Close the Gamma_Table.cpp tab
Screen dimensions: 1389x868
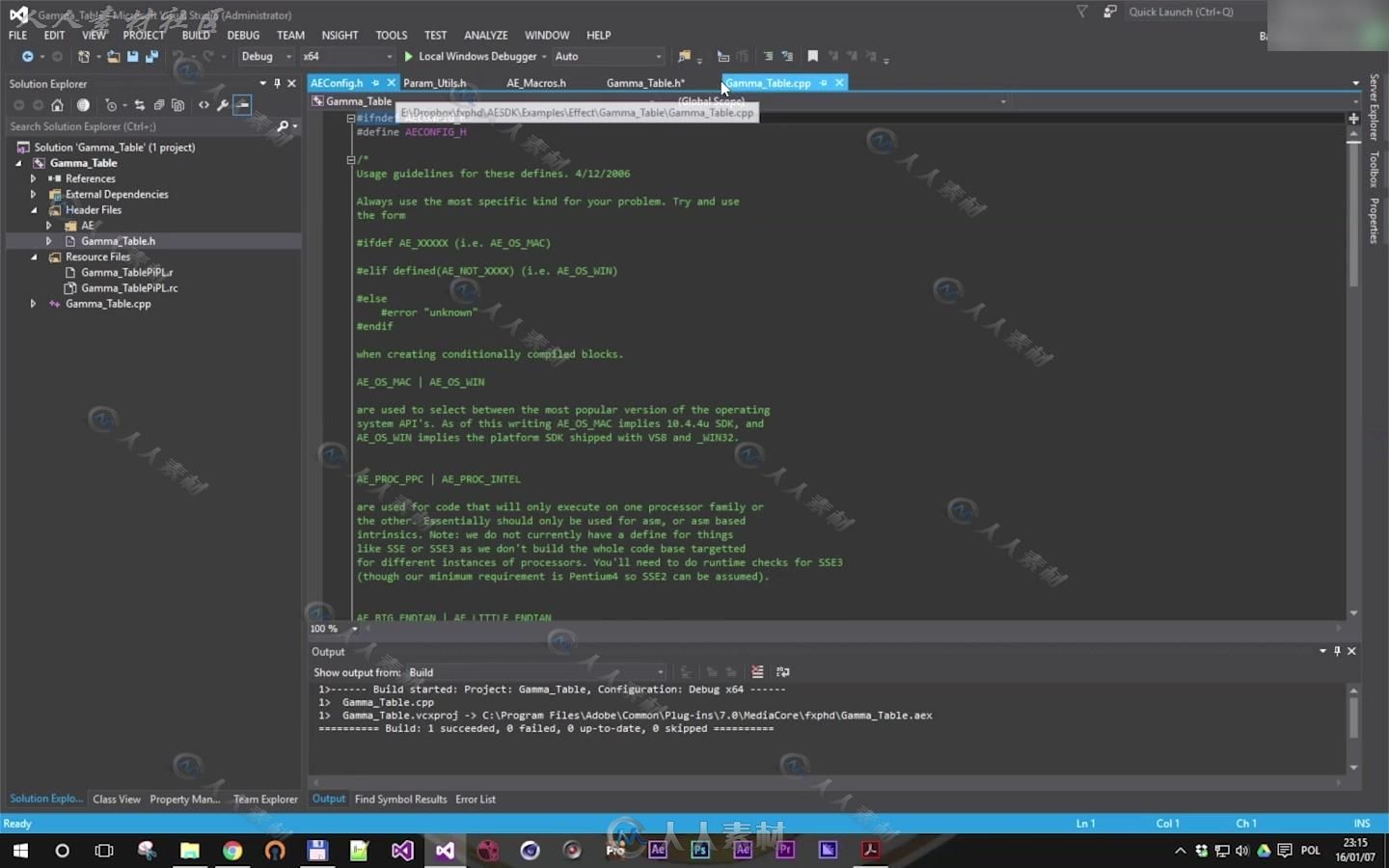tap(839, 83)
